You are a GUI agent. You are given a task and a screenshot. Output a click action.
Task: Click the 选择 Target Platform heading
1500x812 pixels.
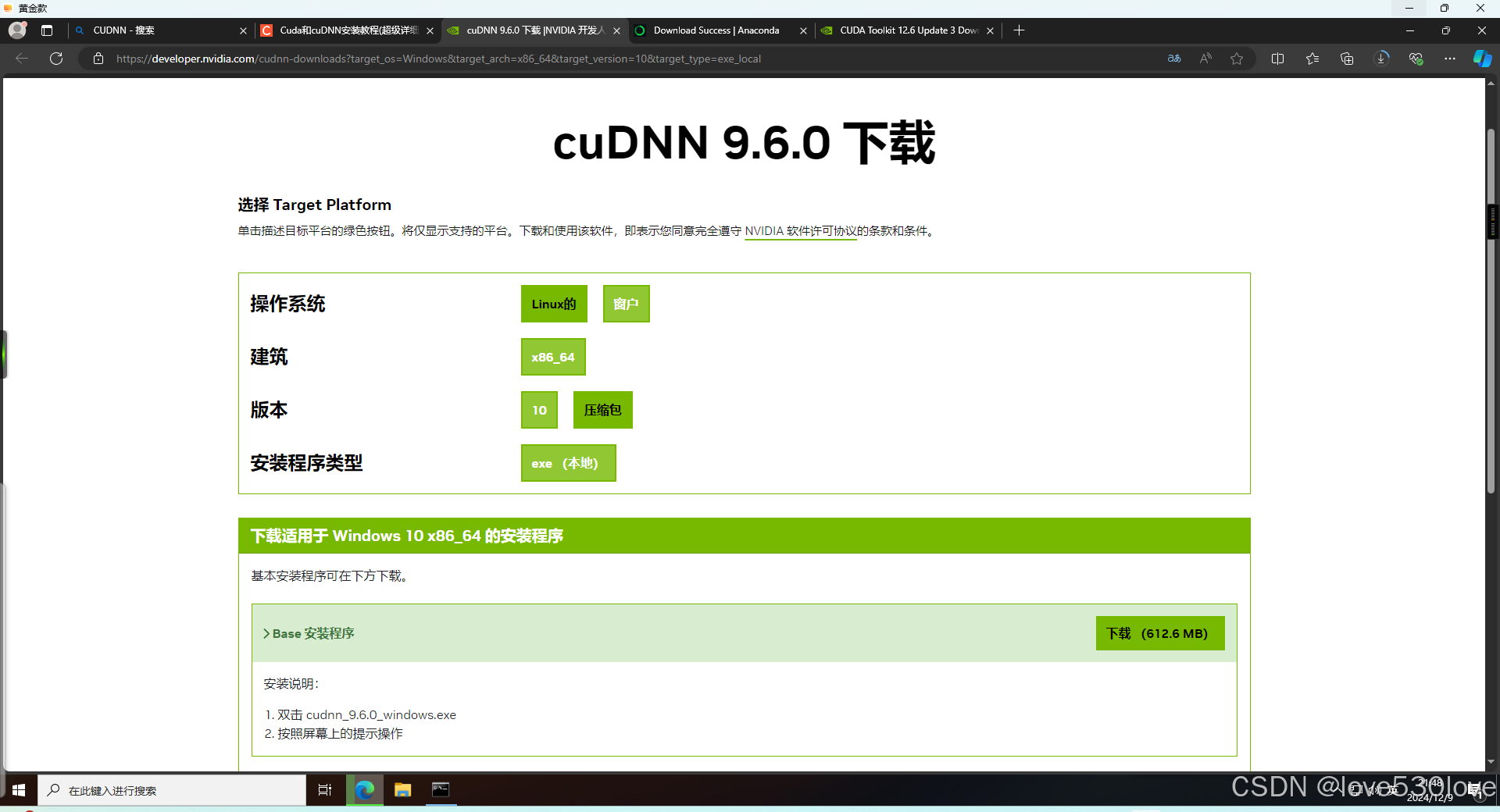tap(315, 205)
